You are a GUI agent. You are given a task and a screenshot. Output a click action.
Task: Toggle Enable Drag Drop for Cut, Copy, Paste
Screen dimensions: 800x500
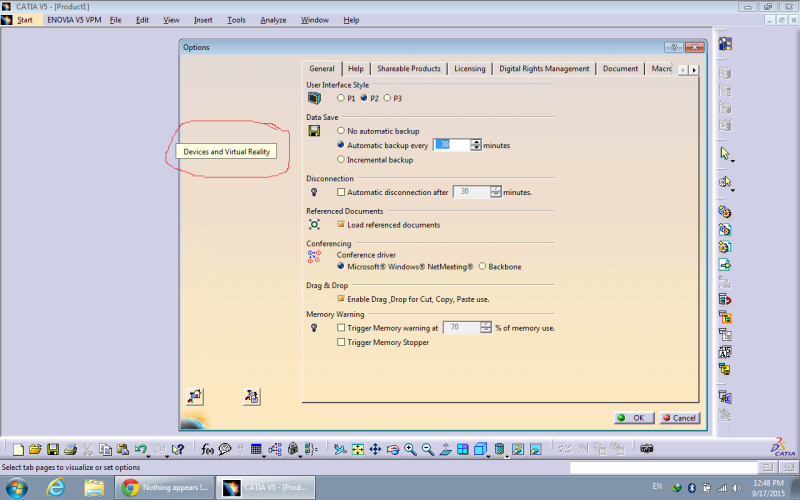(341, 299)
